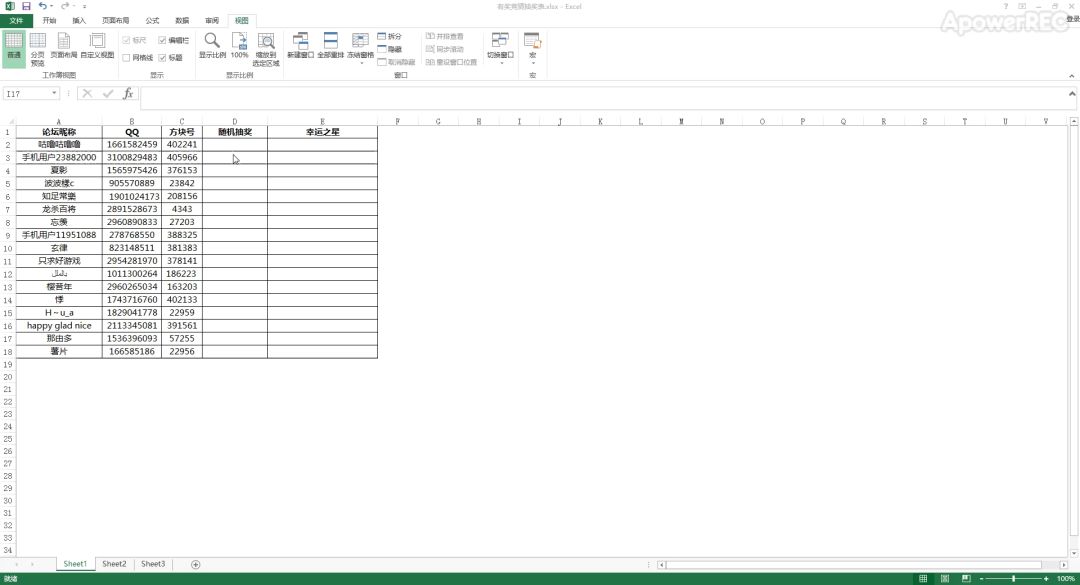1080x585 pixels.
Task: Click Zoom to Selection (缩放到选定区域)
Action: click(267, 45)
